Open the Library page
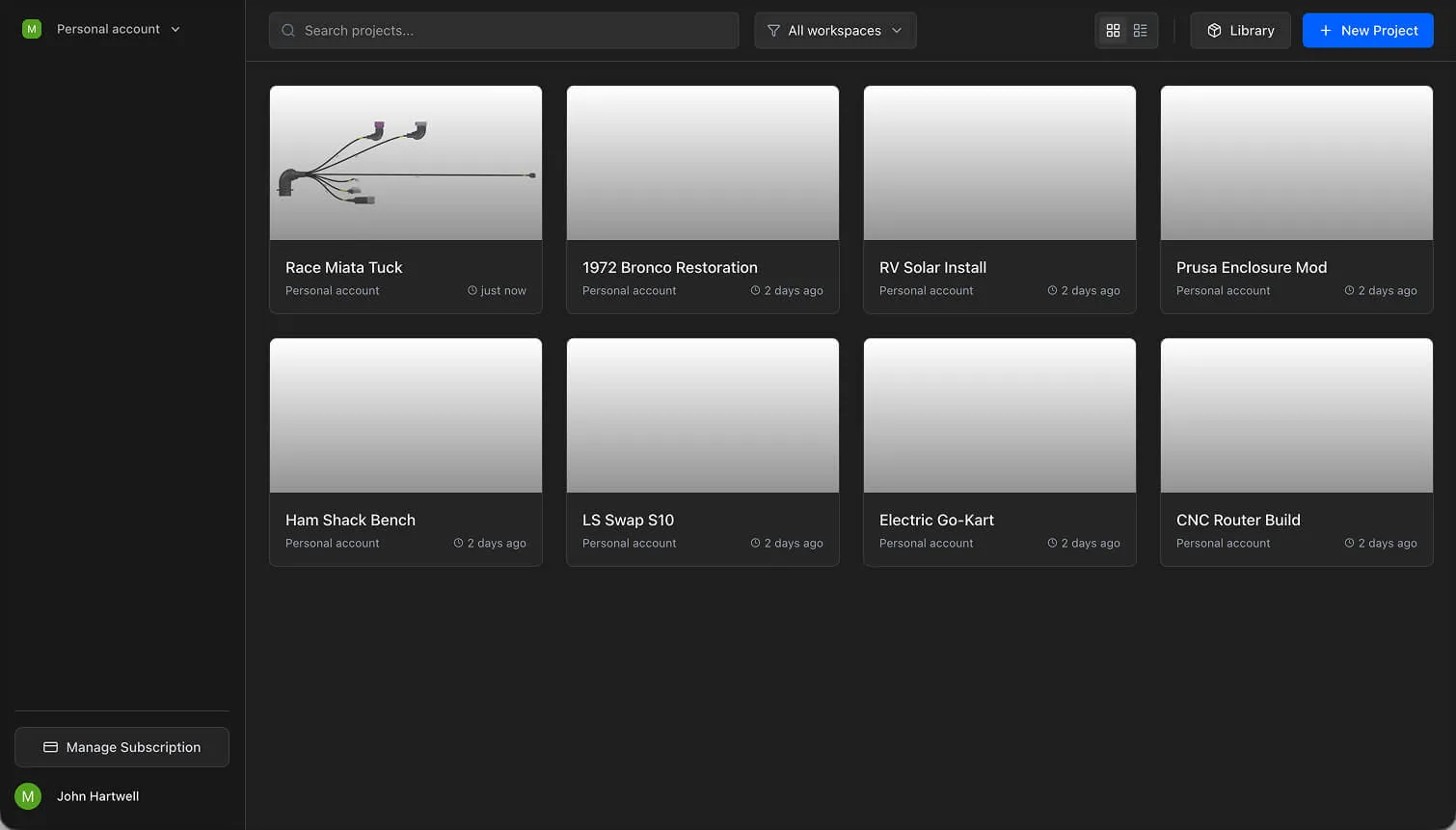1456x830 pixels. (1240, 30)
